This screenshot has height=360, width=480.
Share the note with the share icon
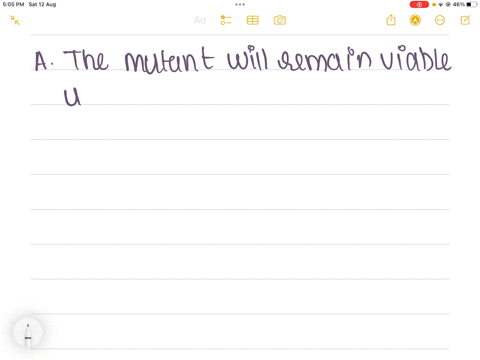coord(391,20)
